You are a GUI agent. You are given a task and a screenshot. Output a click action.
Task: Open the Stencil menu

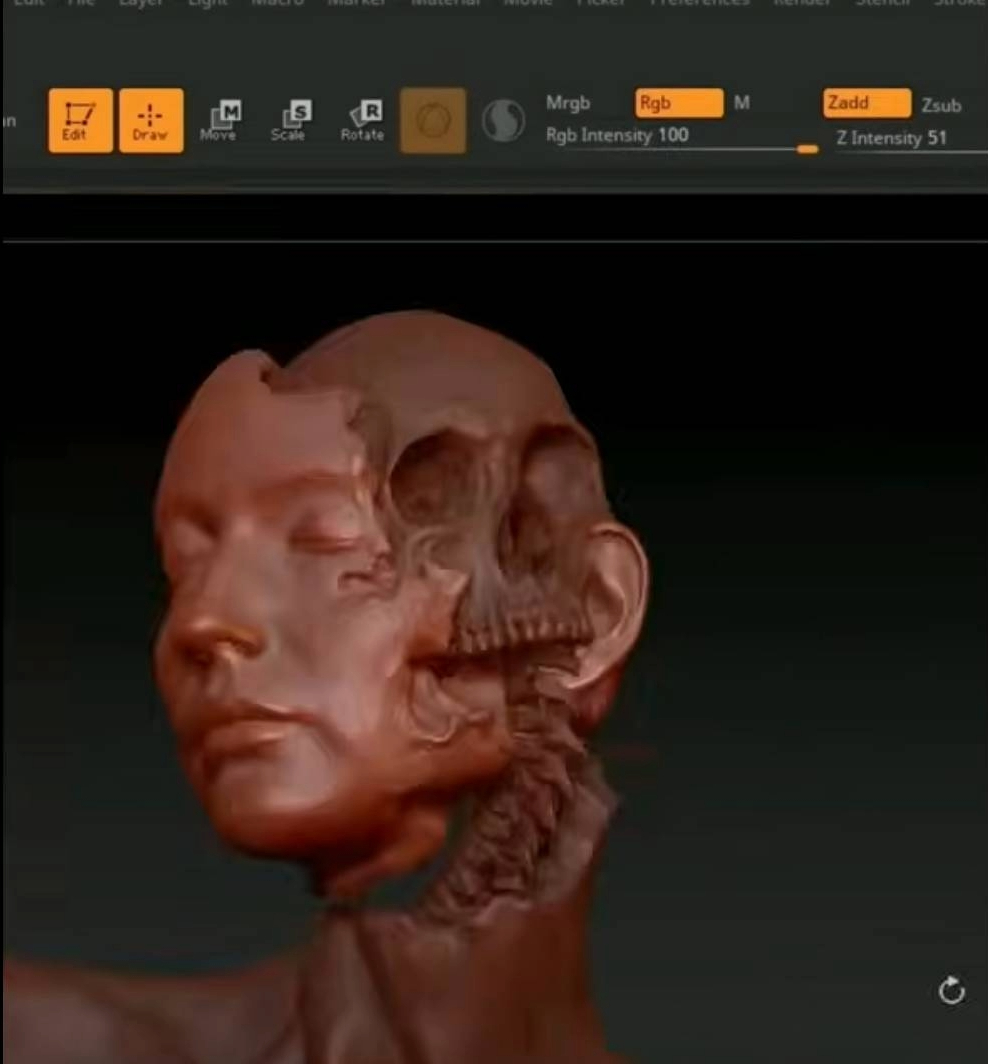881,3
